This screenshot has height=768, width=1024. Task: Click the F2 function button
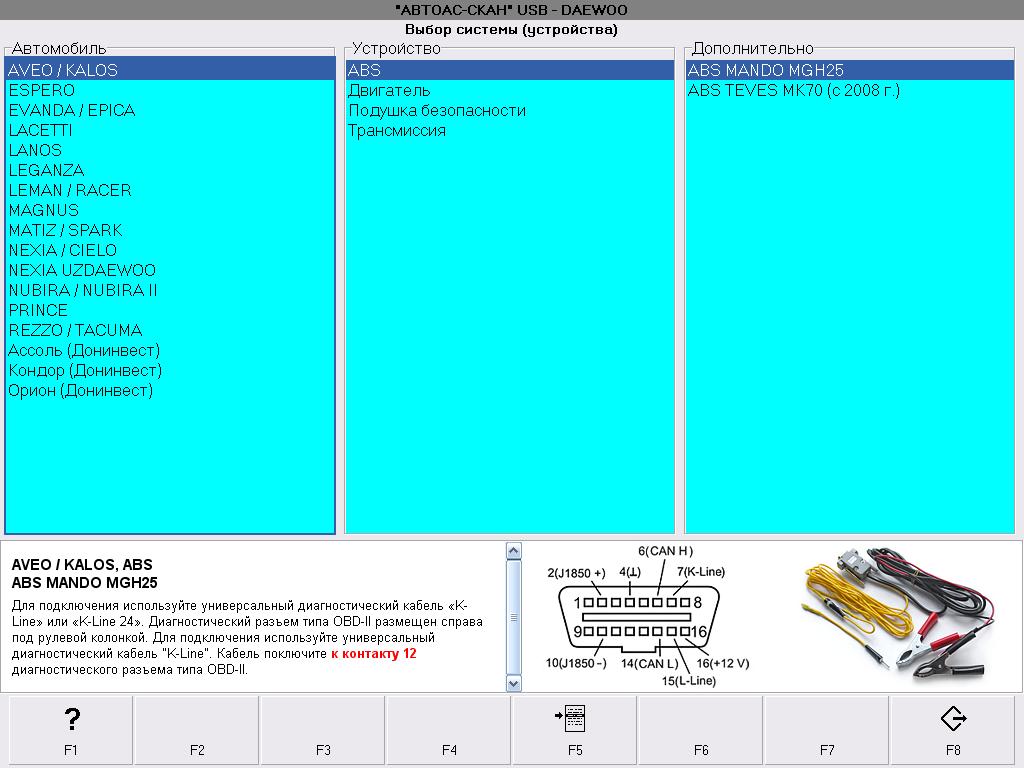coord(197,729)
